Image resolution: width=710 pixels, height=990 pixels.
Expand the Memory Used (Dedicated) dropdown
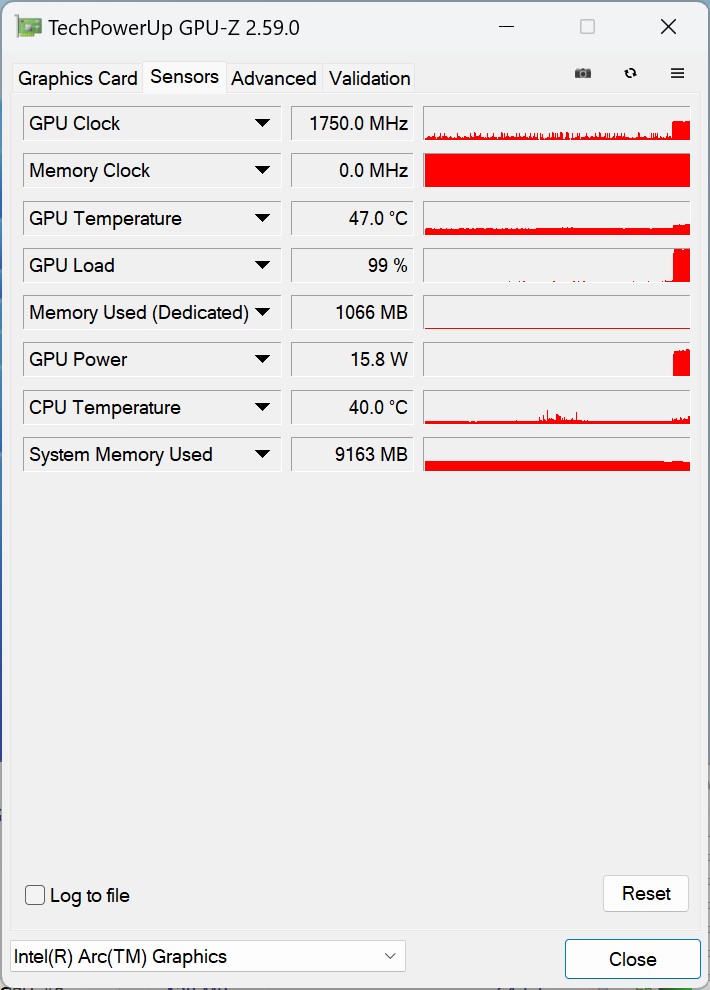click(262, 312)
